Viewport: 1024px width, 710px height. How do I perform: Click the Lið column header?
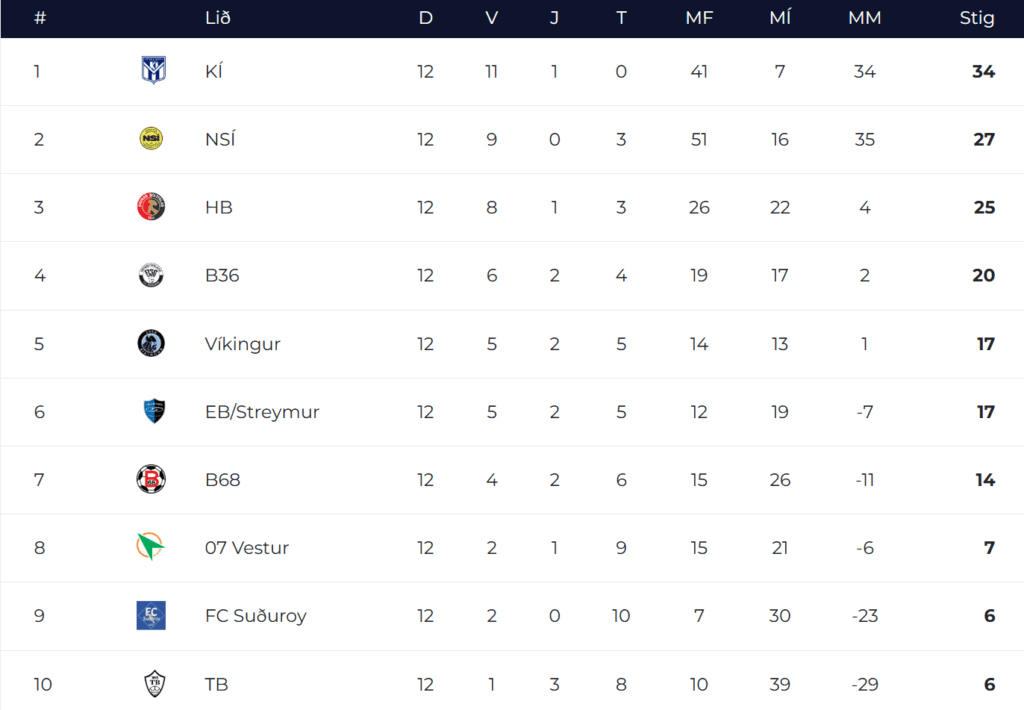(x=217, y=18)
